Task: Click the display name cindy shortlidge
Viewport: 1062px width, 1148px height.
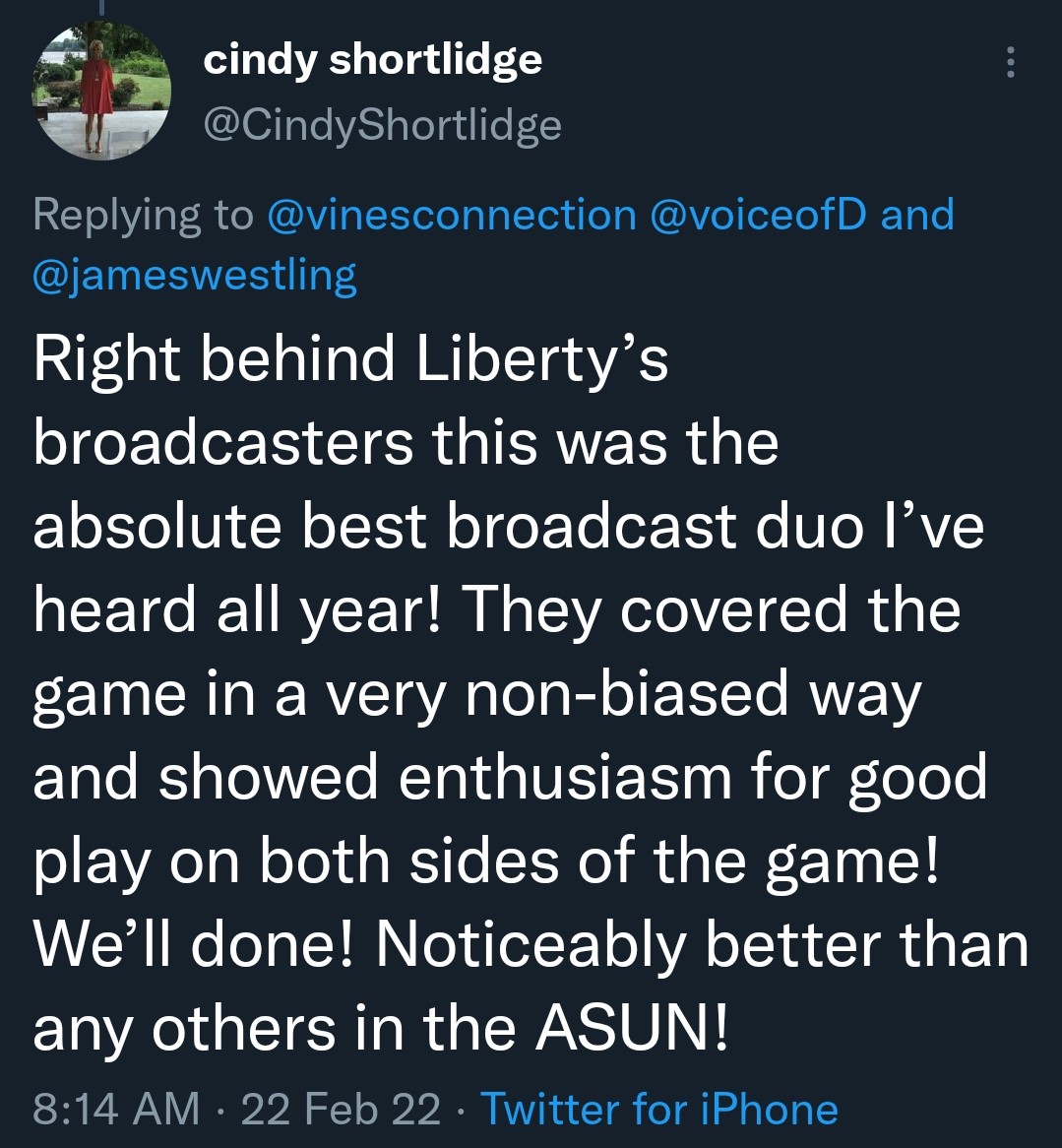Action: pos(372,60)
